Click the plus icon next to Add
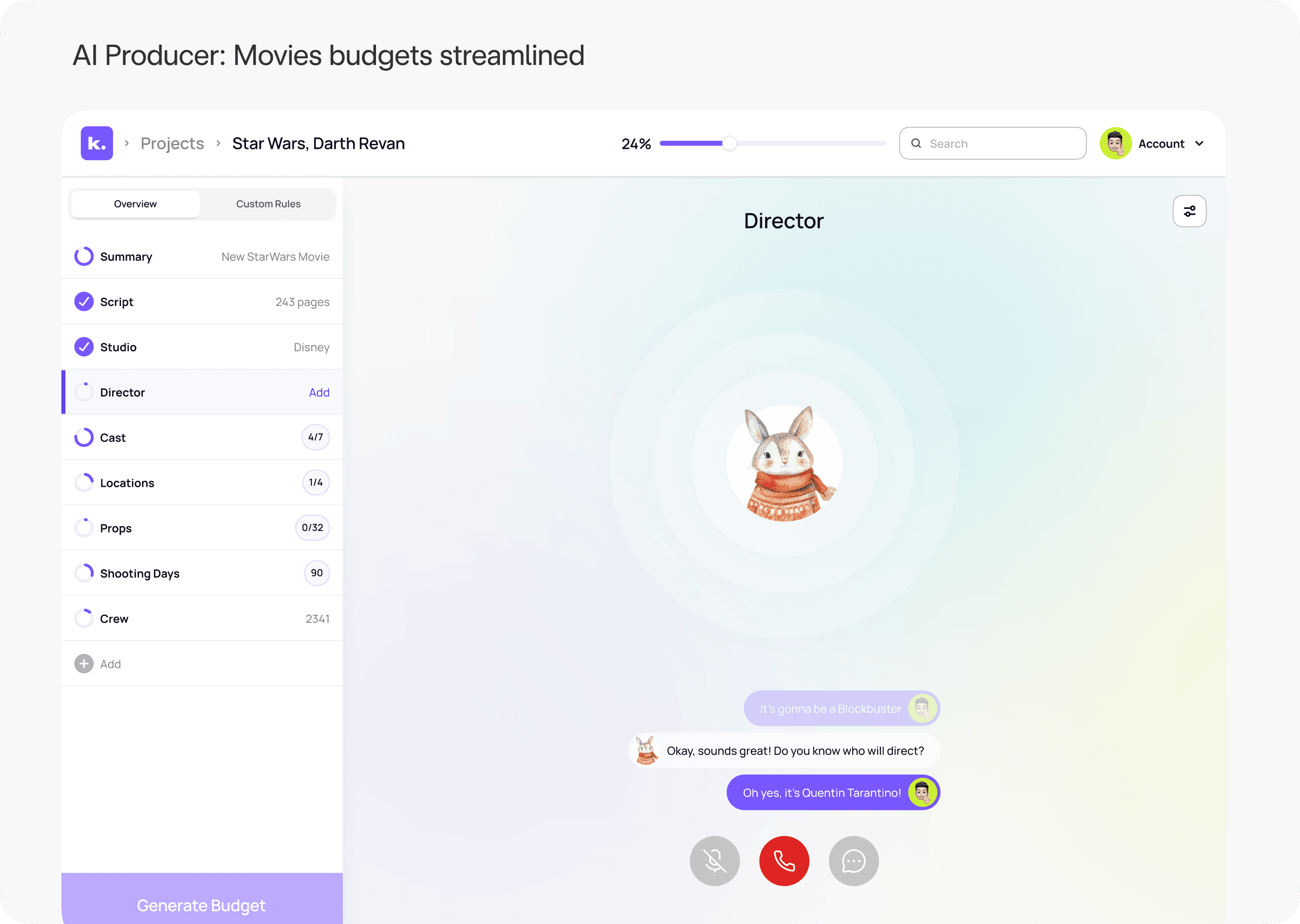 [84, 663]
